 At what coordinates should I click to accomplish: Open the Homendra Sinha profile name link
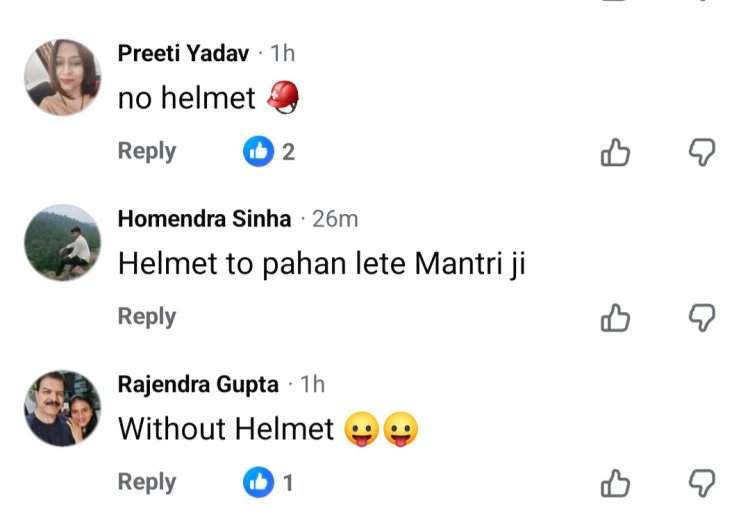(205, 219)
